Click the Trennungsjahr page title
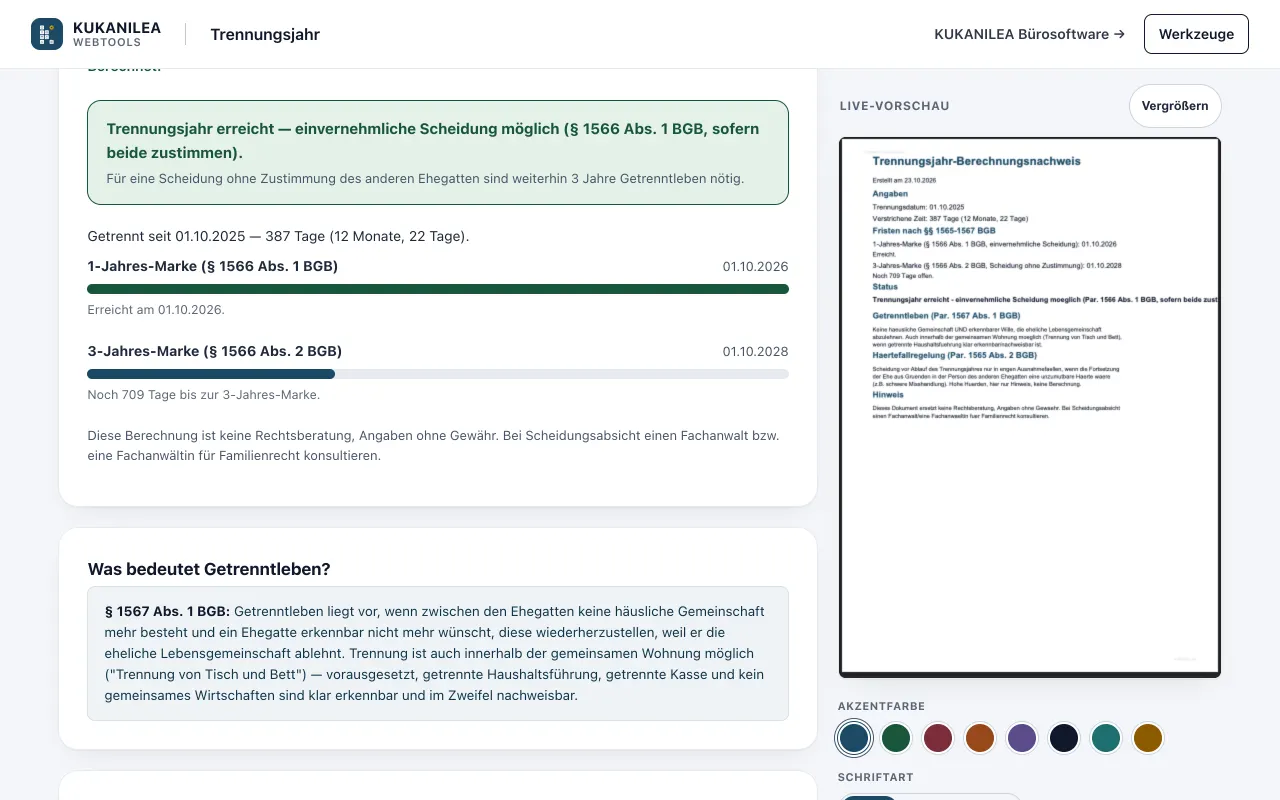 [x=265, y=34]
